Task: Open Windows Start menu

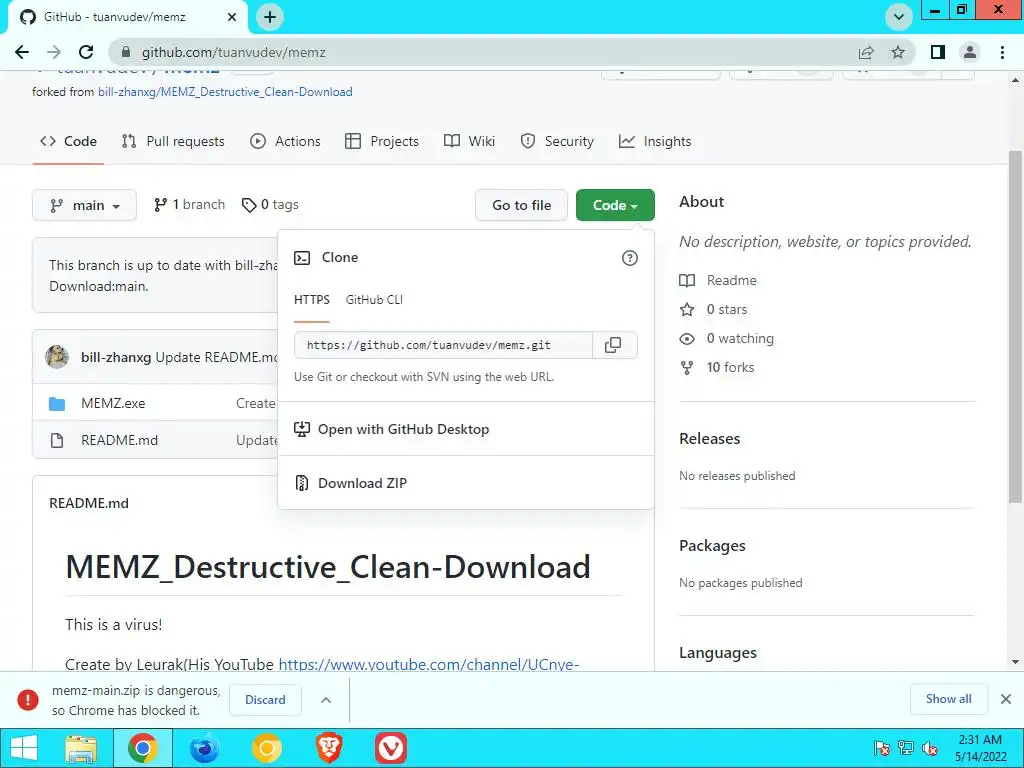Action: pyautogui.click(x=24, y=748)
